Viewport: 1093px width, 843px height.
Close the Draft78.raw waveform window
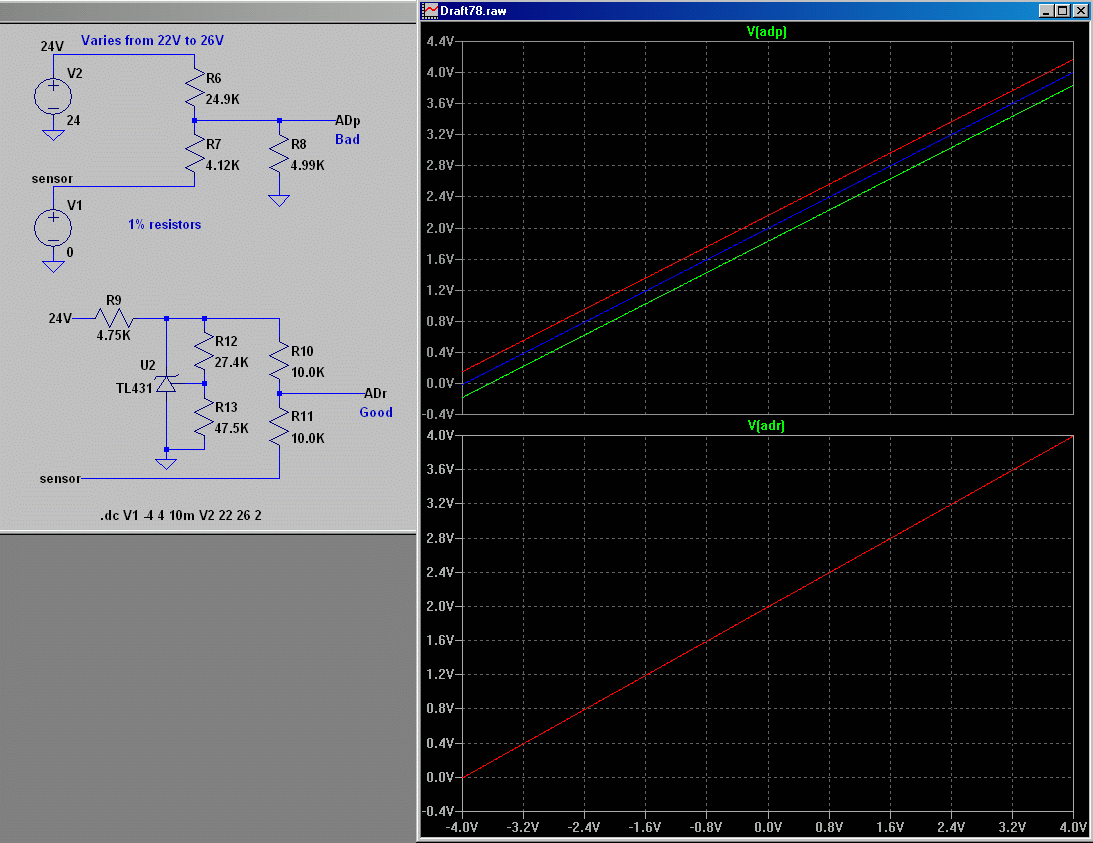point(1079,10)
